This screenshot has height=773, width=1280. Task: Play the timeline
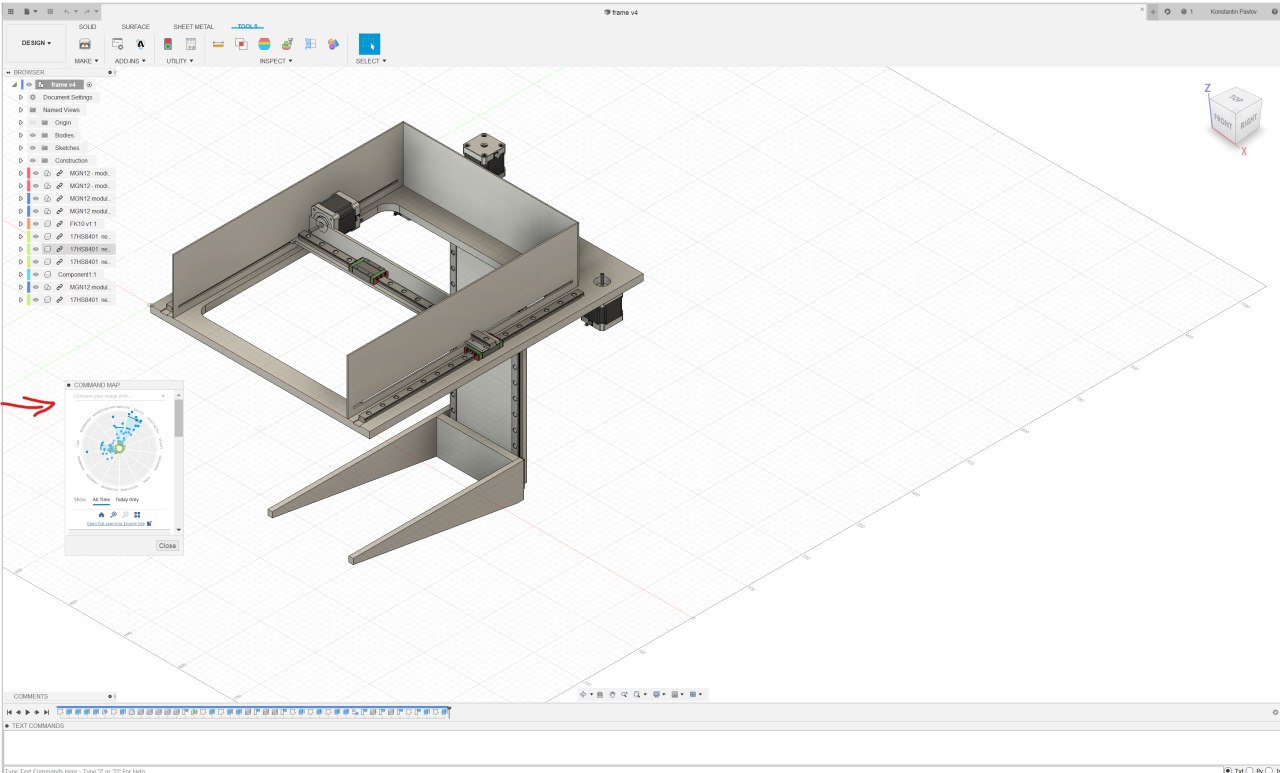point(28,712)
